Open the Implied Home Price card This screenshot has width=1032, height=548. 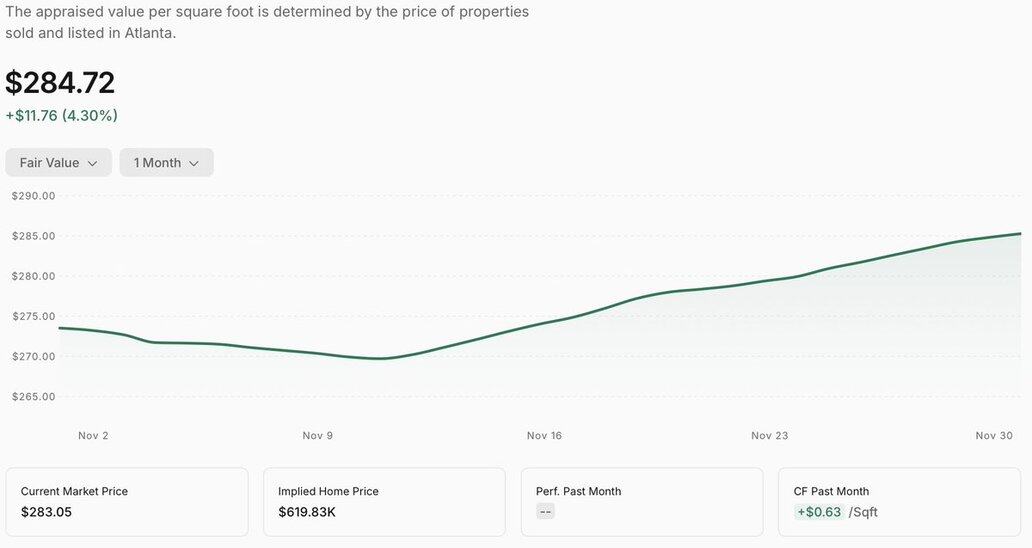[384, 502]
